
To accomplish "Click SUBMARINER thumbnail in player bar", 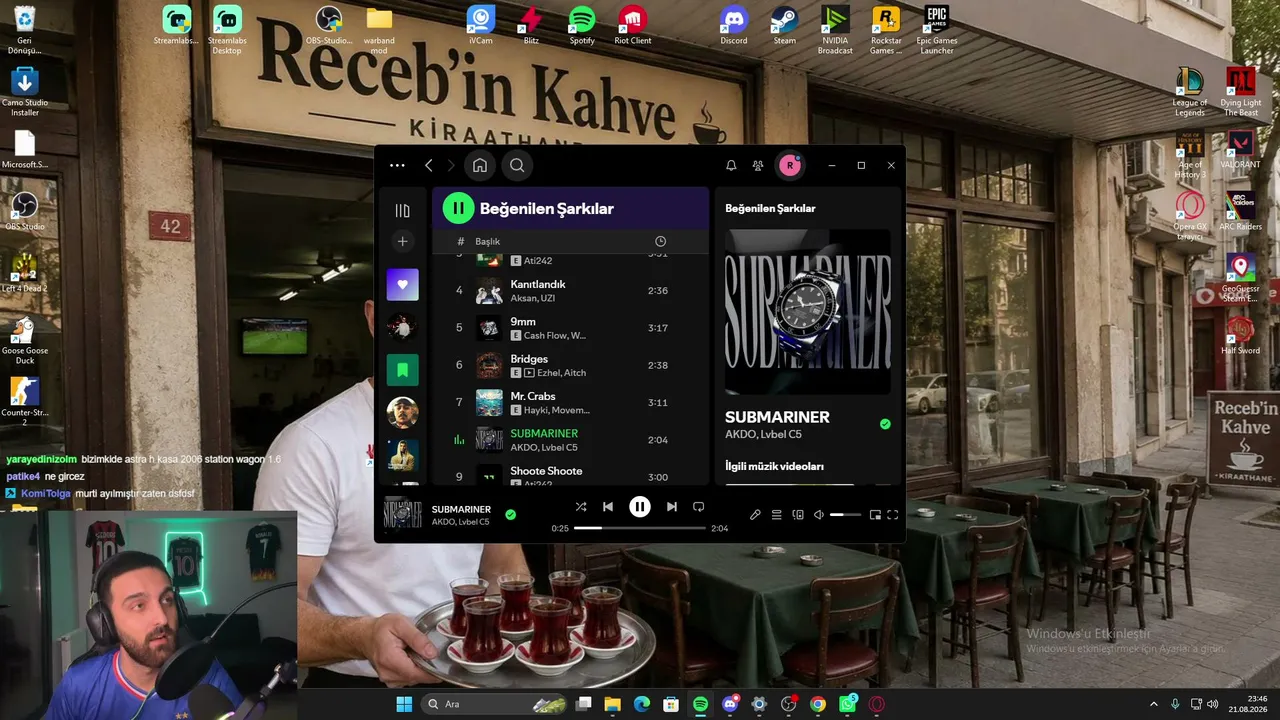I will pyautogui.click(x=403, y=514).
